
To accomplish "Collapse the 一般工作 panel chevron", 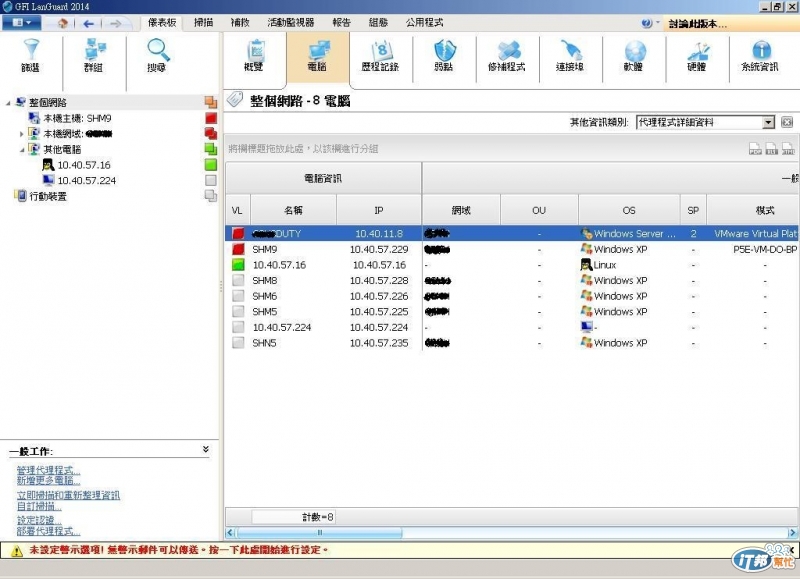I will coord(206,449).
